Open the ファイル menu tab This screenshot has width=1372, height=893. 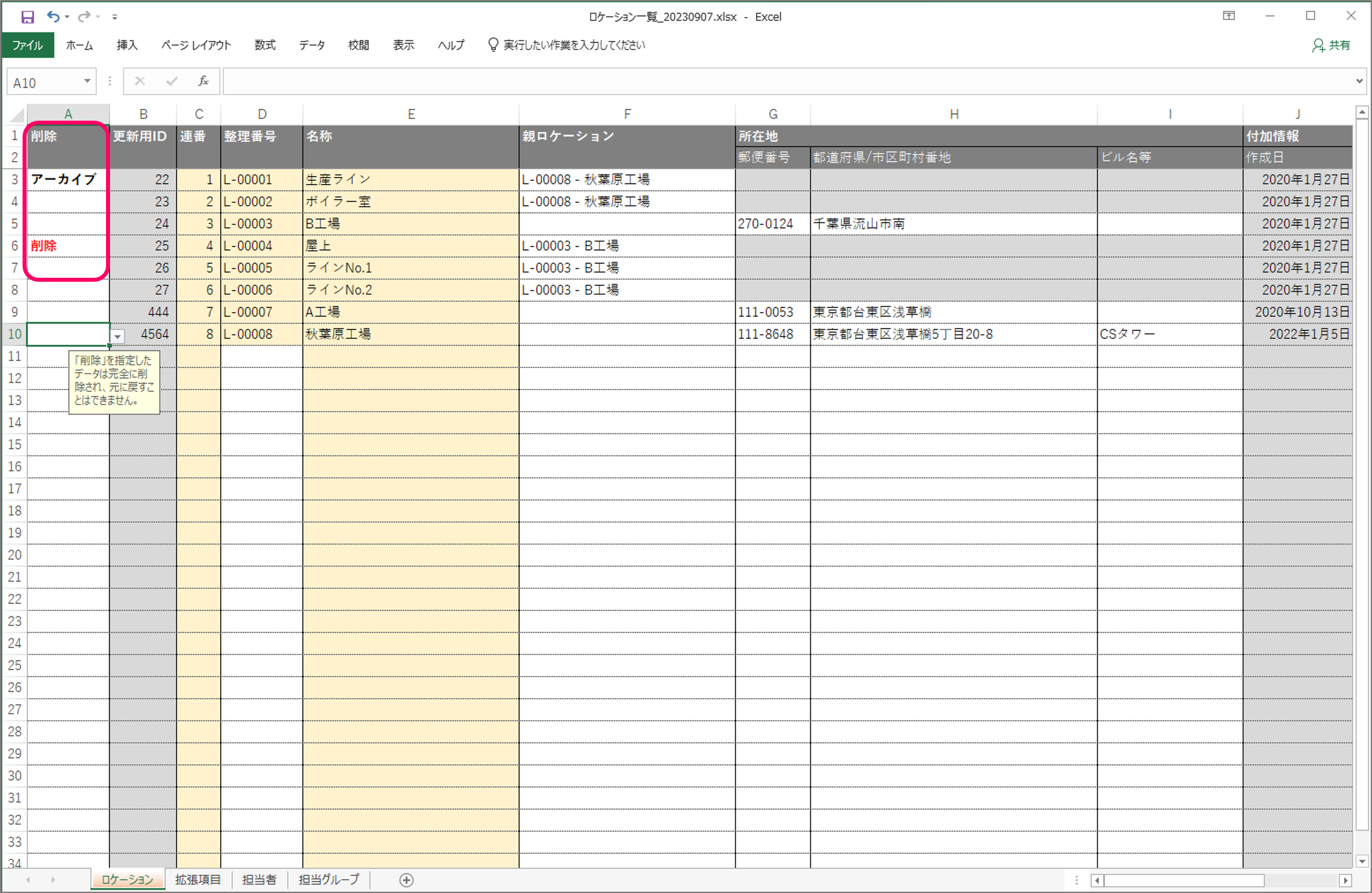pyautogui.click(x=28, y=45)
